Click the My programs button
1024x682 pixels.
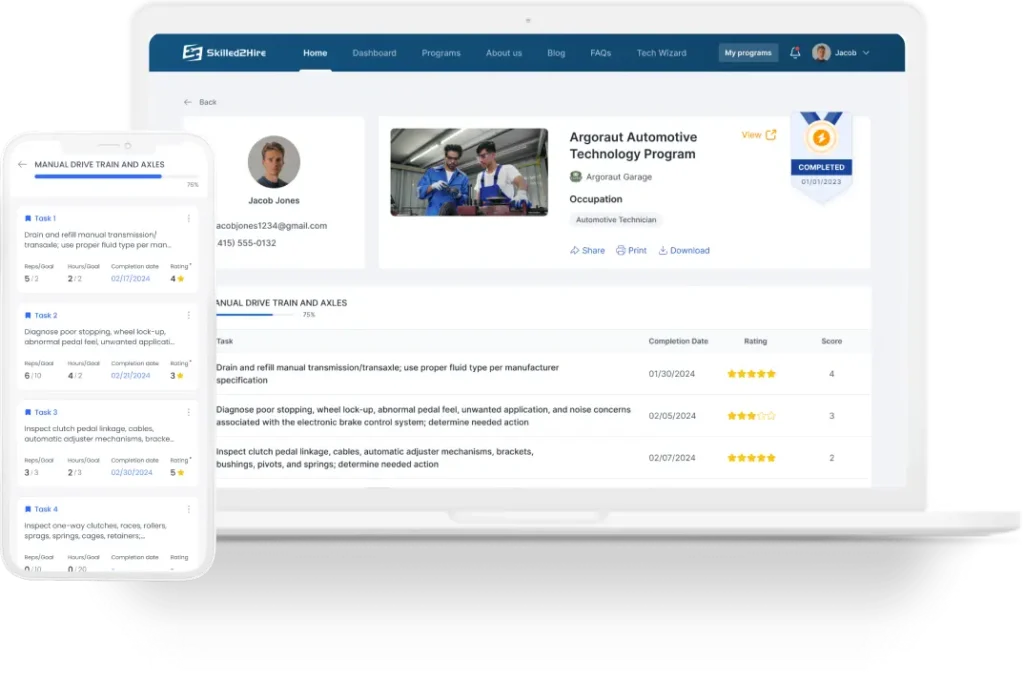(x=748, y=53)
